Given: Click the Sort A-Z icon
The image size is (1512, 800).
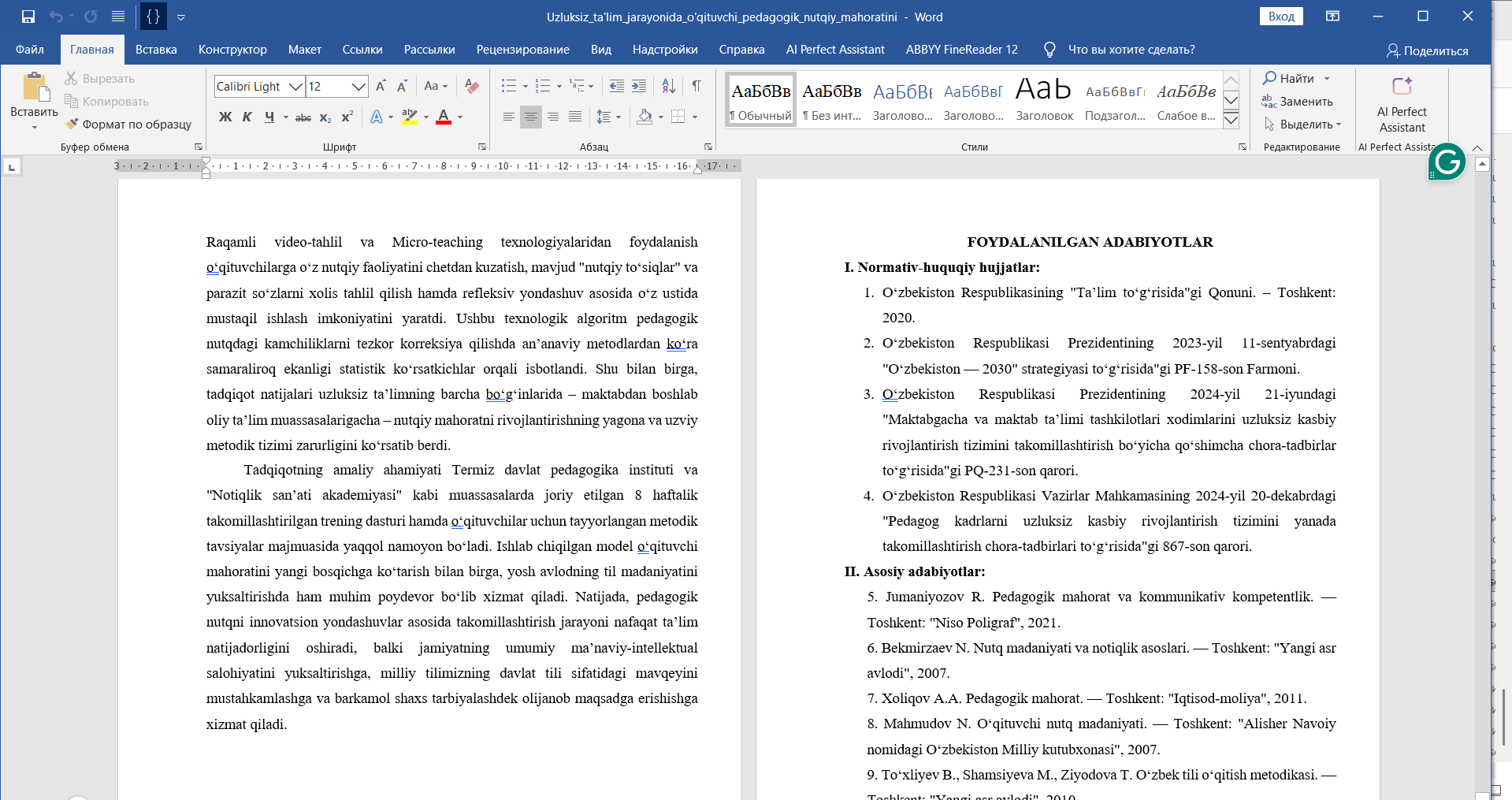Looking at the screenshot, I should 668,86.
